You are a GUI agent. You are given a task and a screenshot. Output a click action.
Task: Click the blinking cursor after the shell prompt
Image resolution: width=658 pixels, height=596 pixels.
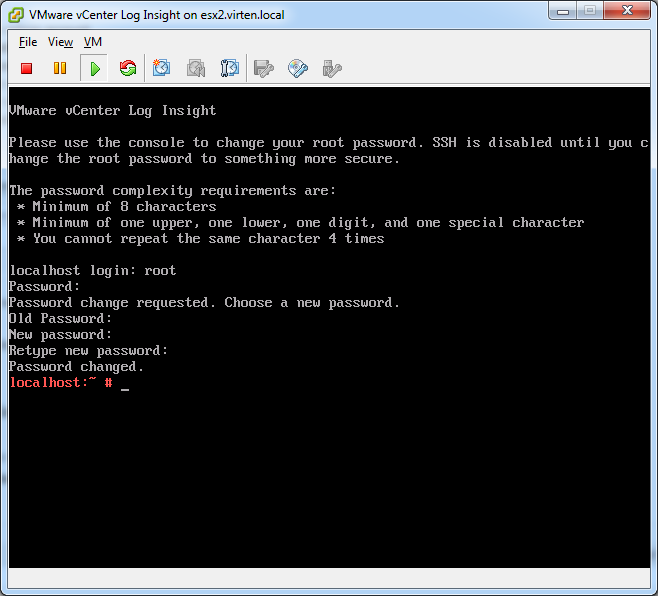[125, 389]
